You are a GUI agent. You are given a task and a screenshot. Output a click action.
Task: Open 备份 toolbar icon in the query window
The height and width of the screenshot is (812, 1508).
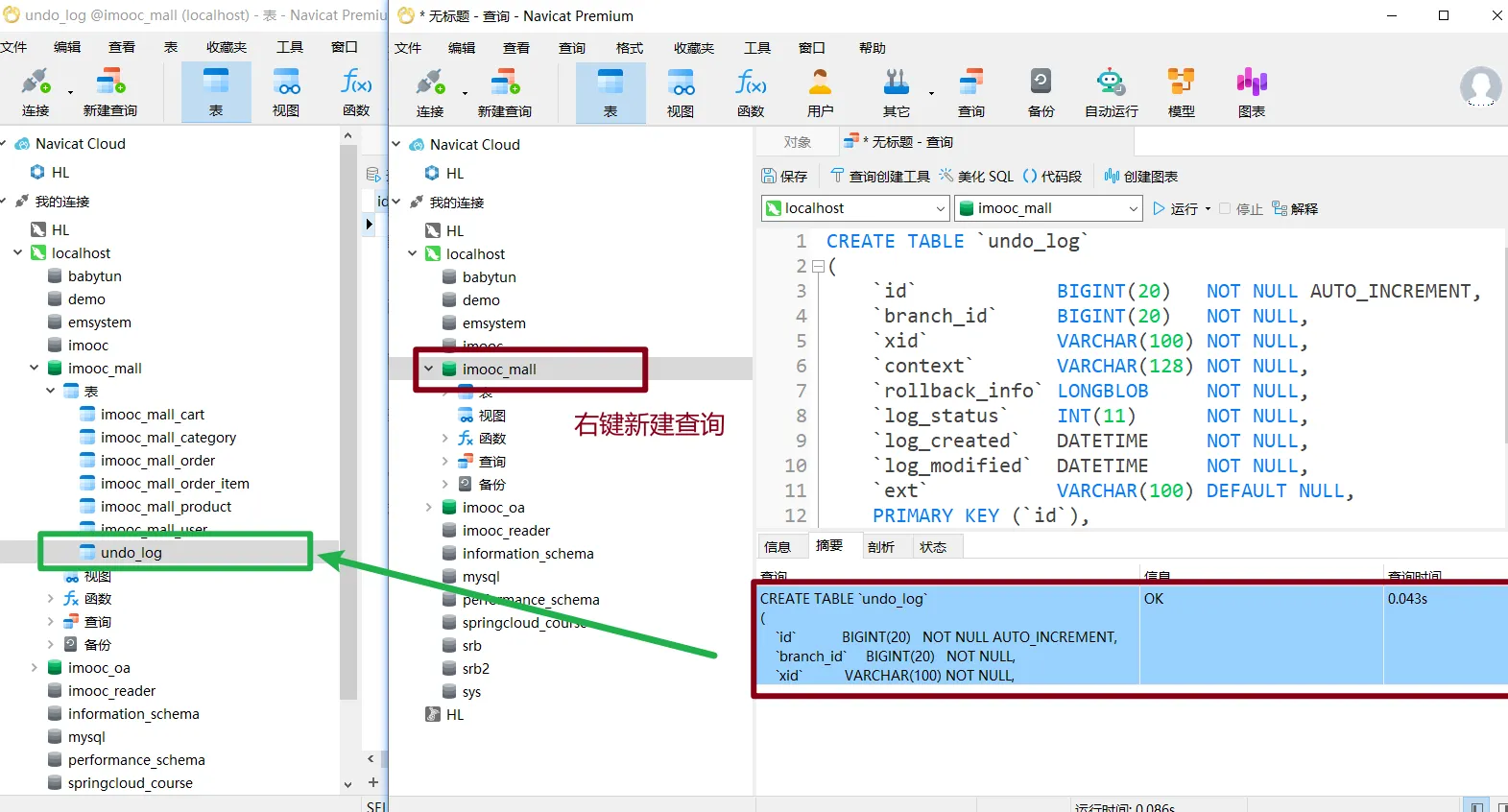click(1041, 83)
